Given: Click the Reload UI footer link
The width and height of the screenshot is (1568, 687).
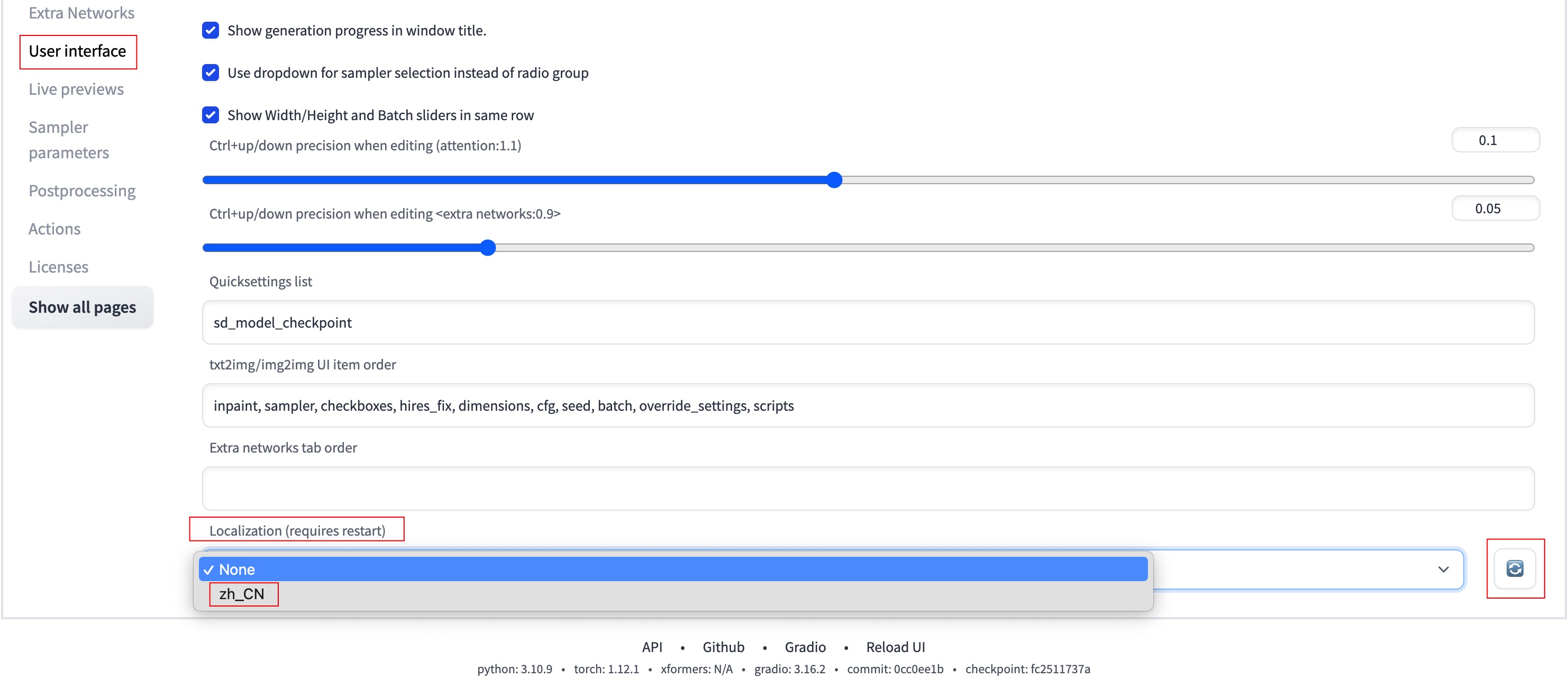Looking at the screenshot, I should [x=895, y=647].
